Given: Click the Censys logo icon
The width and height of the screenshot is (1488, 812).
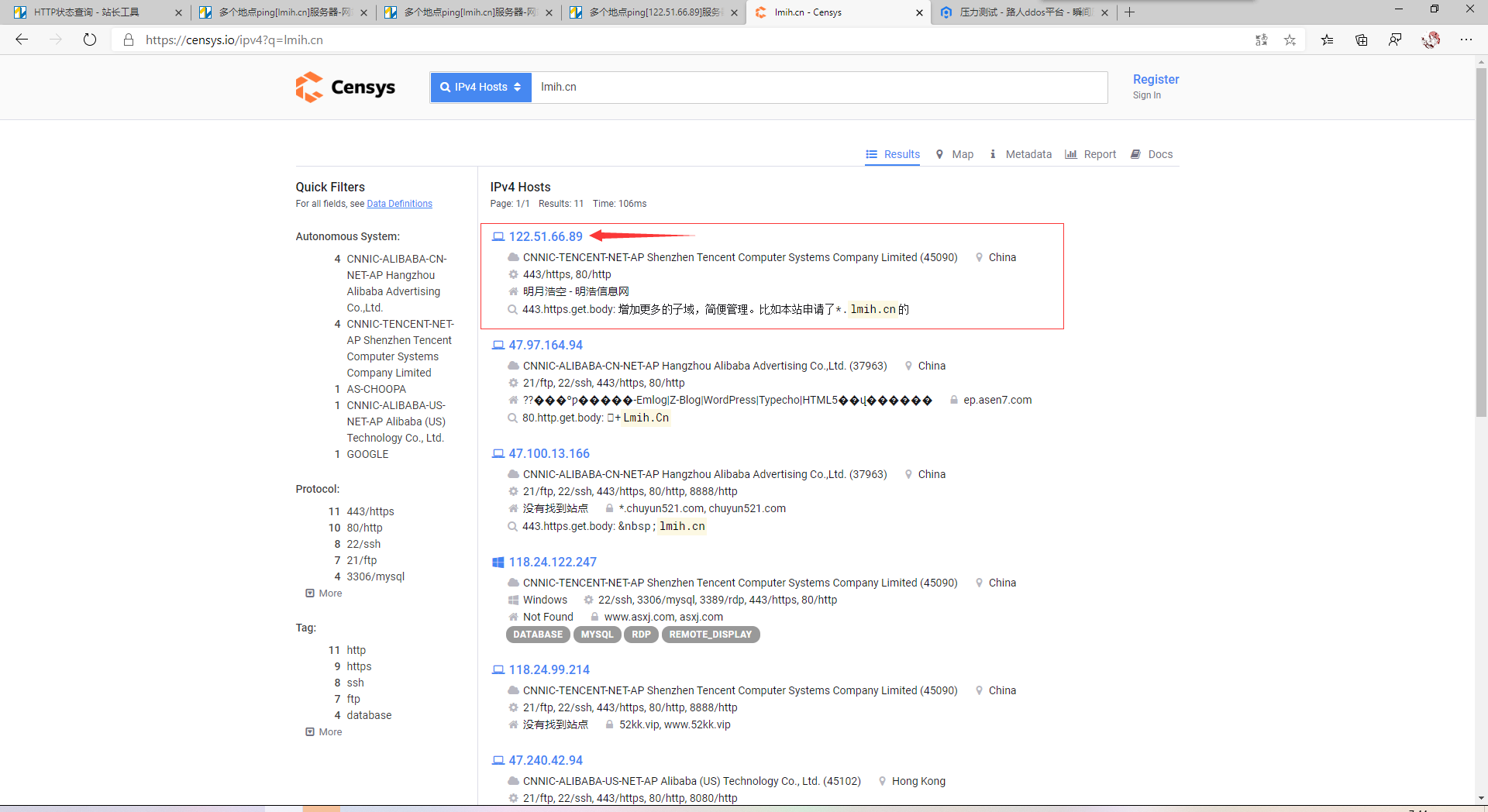Looking at the screenshot, I should [x=309, y=88].
